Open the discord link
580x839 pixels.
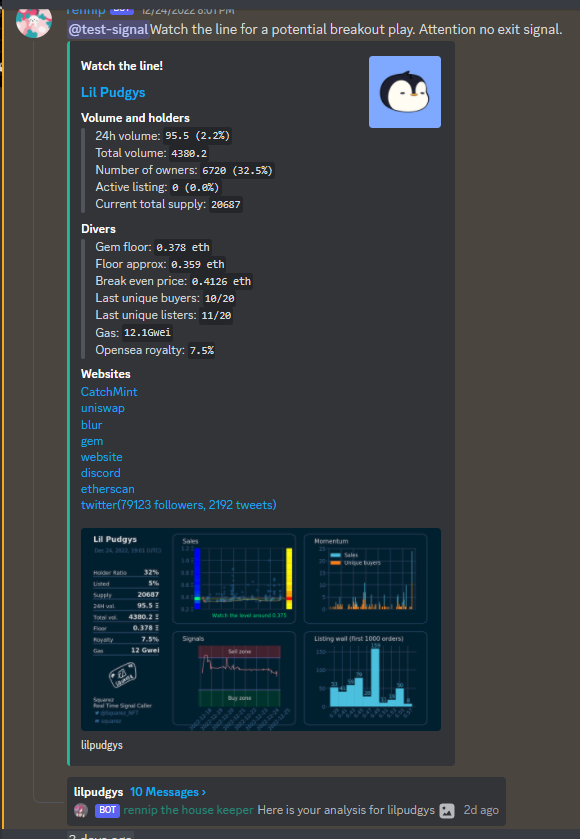[101, 472]
